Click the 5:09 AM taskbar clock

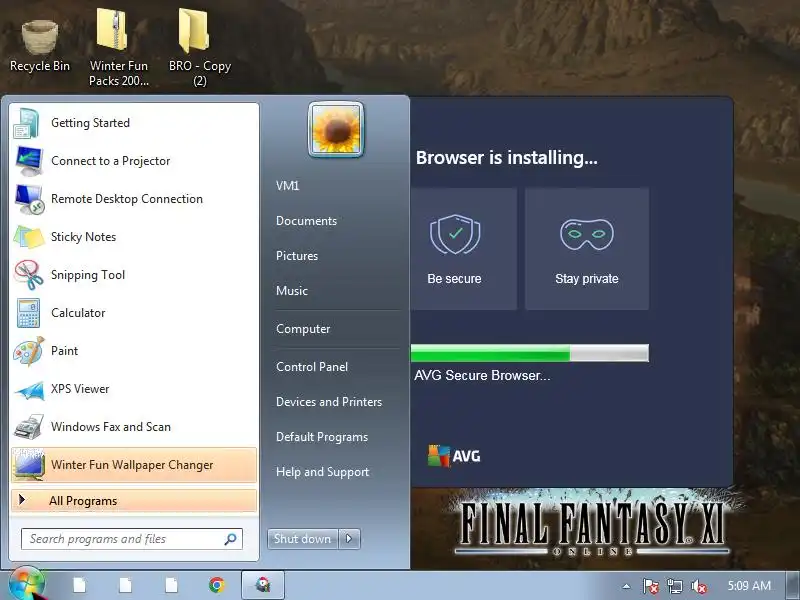[x=749, y=586]
